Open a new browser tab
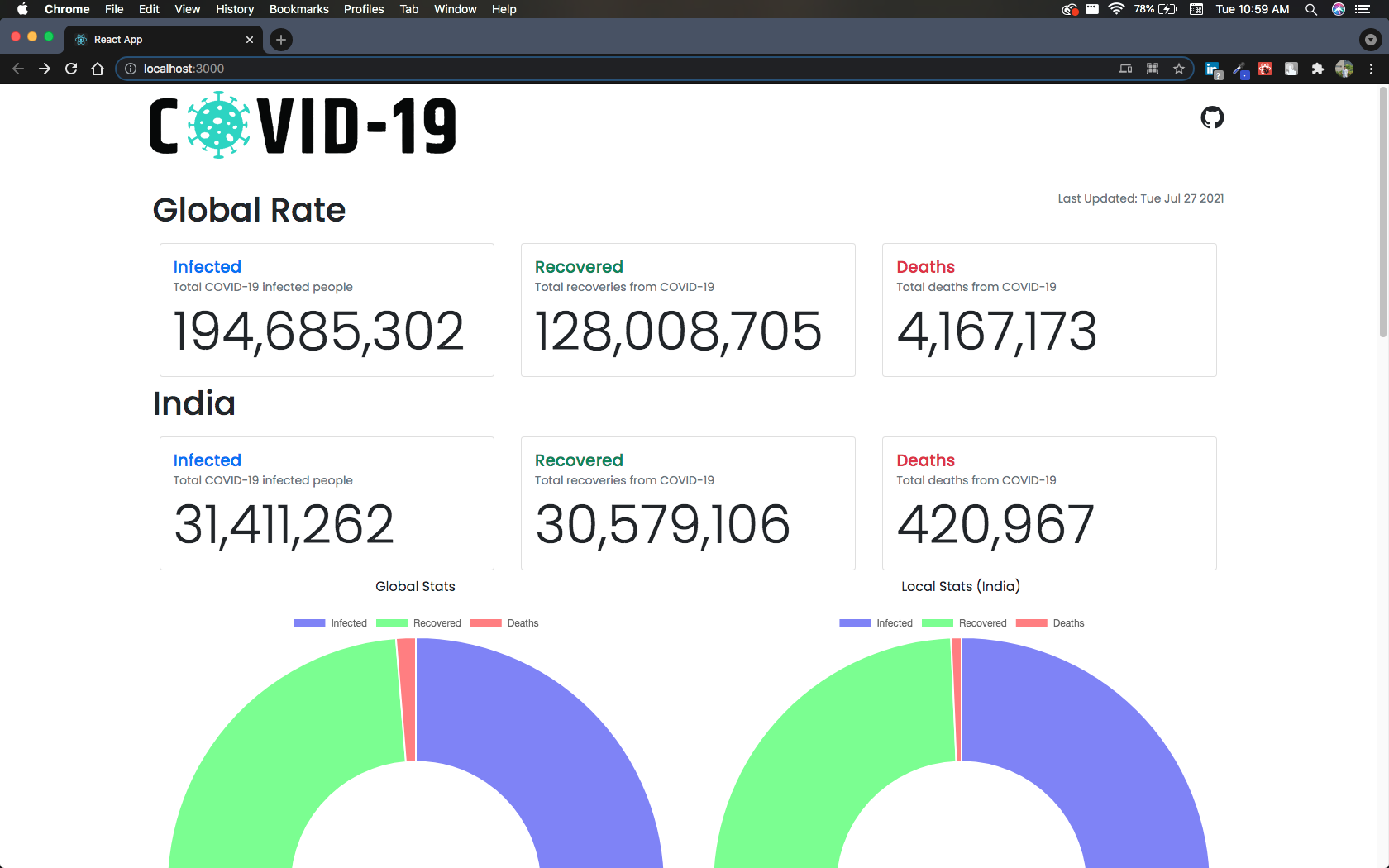Screen dimensions: 1389x868 pos(281,39)
